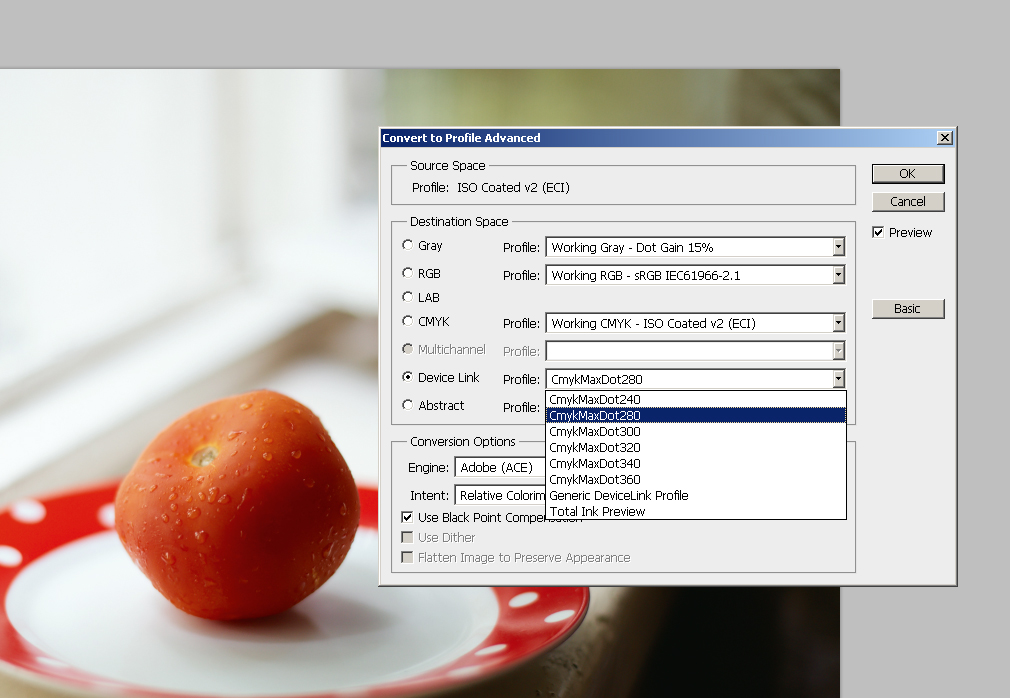1010x698 pixels.
Task: Confirm conversion with OK button
Action: click(x=908, y=174)
